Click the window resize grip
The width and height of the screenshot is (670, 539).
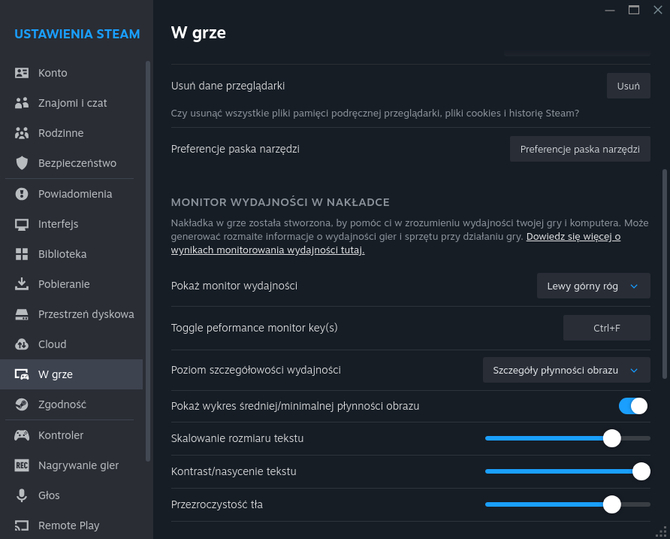[x=661, y=531]
